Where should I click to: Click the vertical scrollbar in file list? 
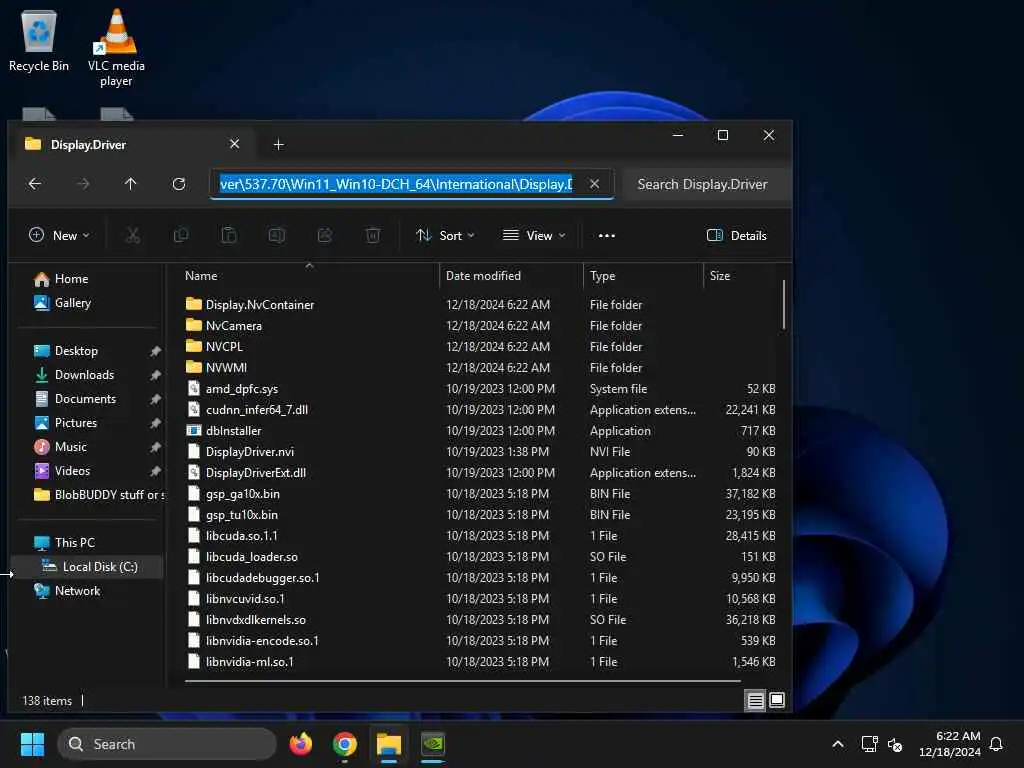(784, 304)
